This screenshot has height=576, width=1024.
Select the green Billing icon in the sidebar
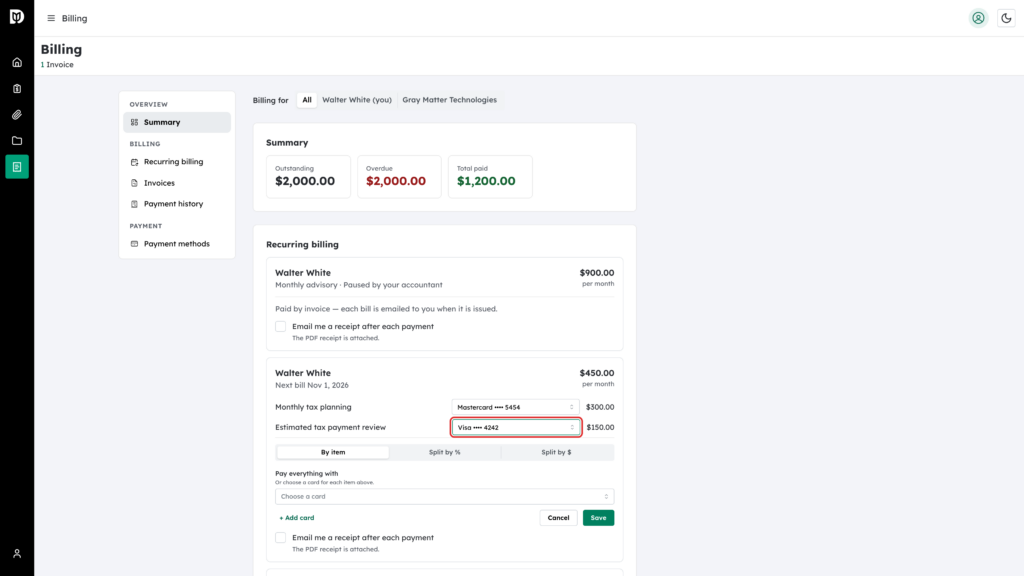pyautogui.click(x=17, y=167)
